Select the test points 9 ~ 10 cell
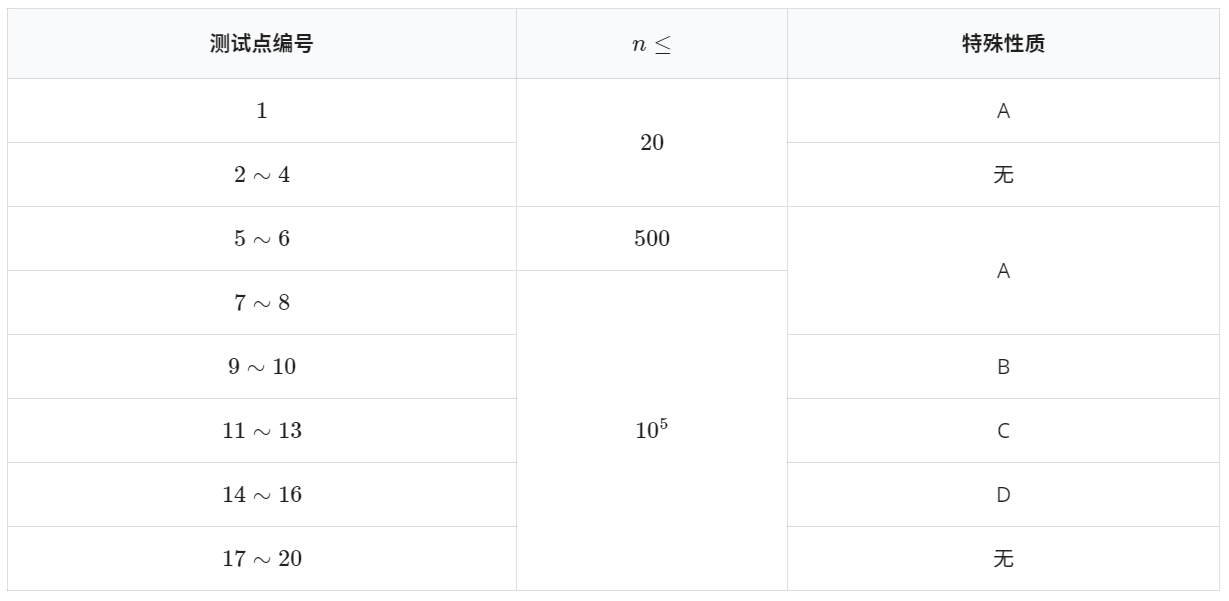This screenshot has height=601, width=1229. (x=262, y=367)
